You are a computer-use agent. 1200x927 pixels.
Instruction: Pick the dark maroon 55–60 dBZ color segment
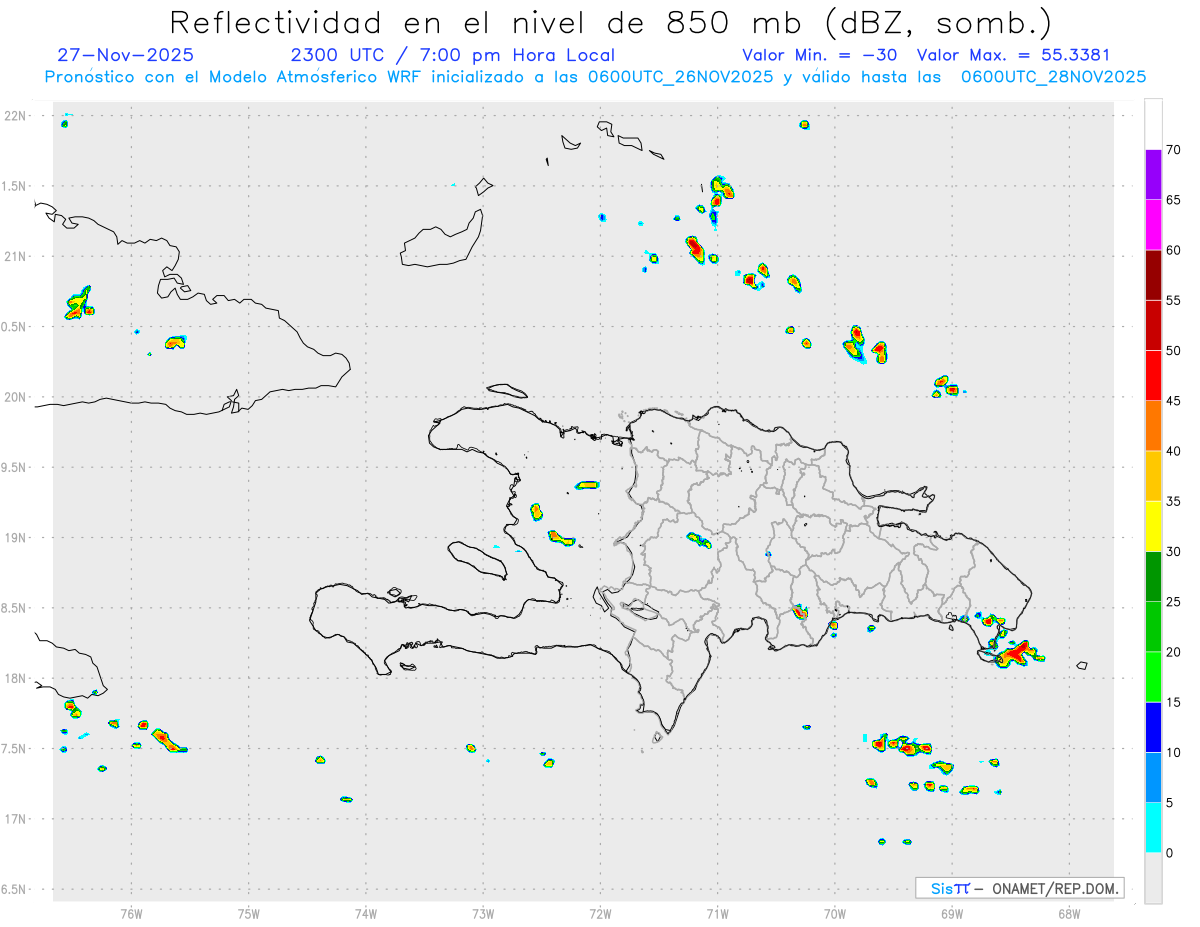click(x=1153, y=275)
